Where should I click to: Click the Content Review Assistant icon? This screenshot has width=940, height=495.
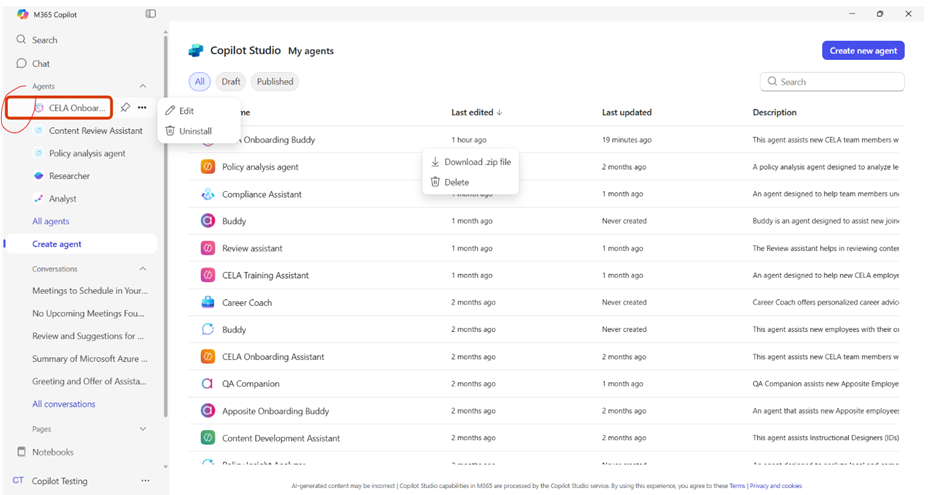click(x=38, y=130)
